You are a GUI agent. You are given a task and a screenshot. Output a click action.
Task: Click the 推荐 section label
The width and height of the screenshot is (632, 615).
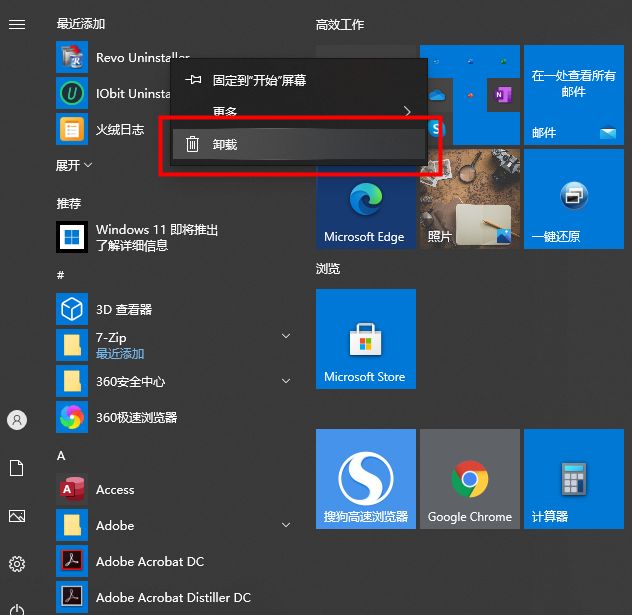click(69, 203)
